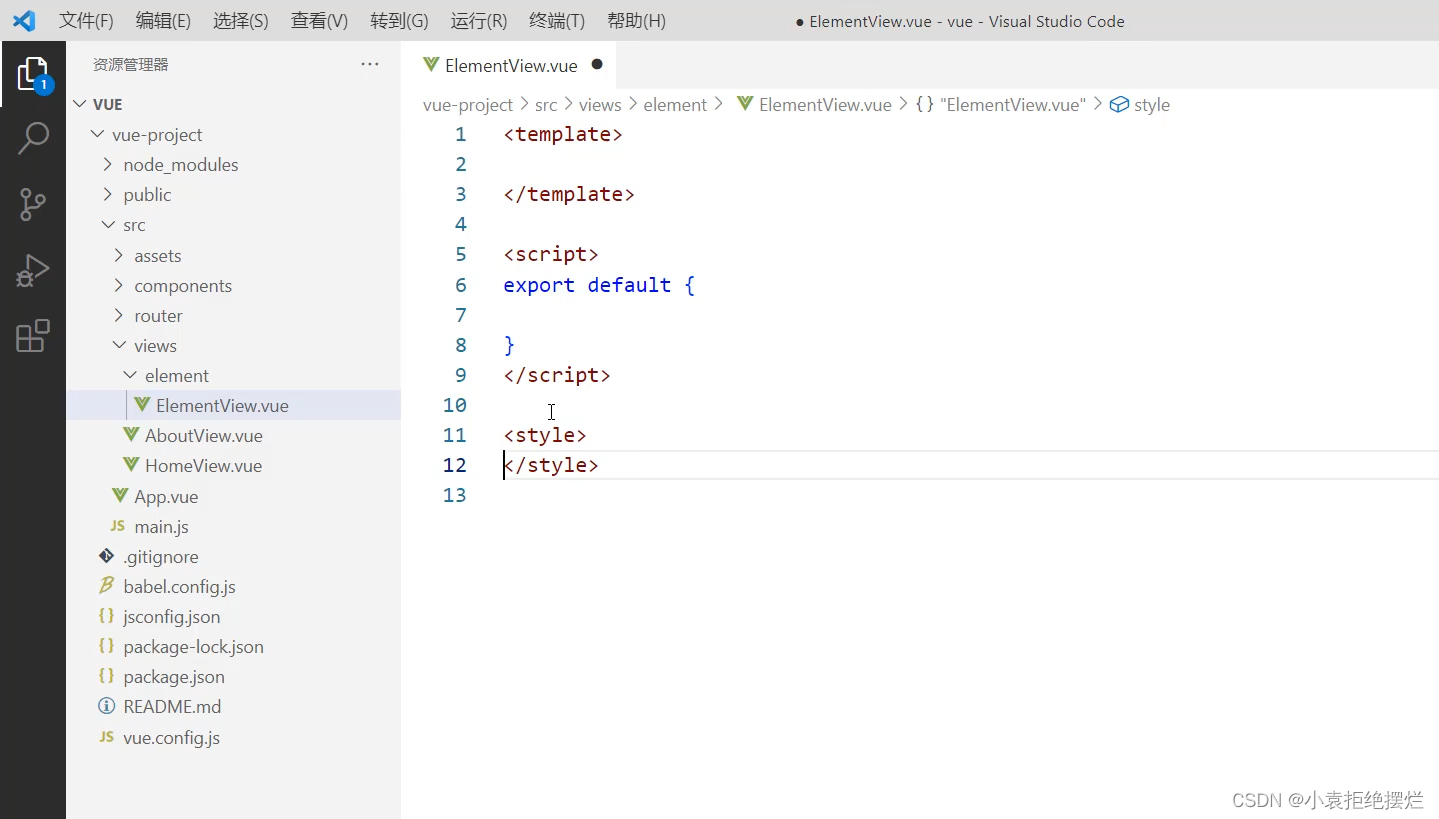Click JSON braces icon beside package.json

click(107, 676)
